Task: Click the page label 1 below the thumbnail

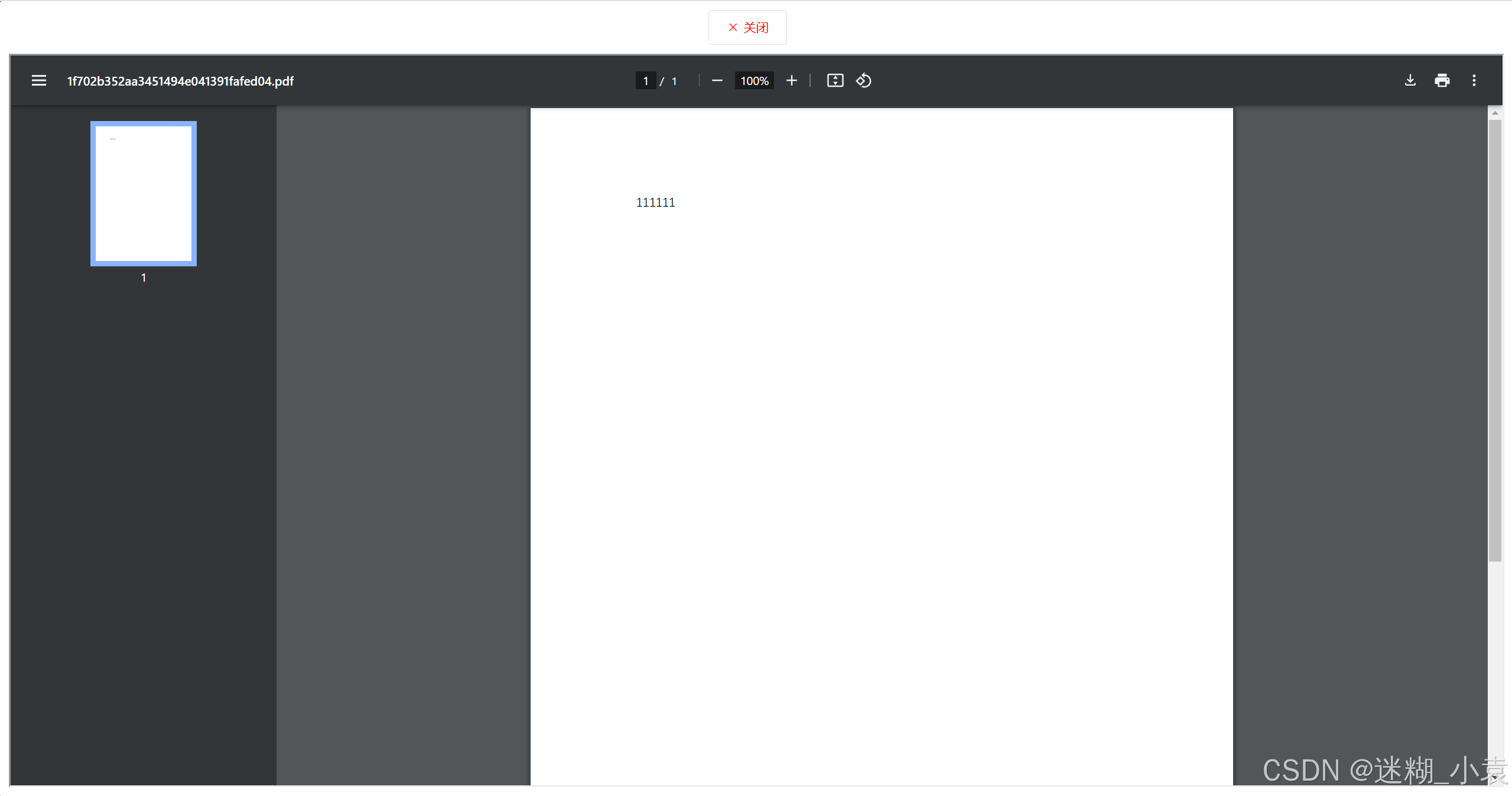Action: (143, 278)
